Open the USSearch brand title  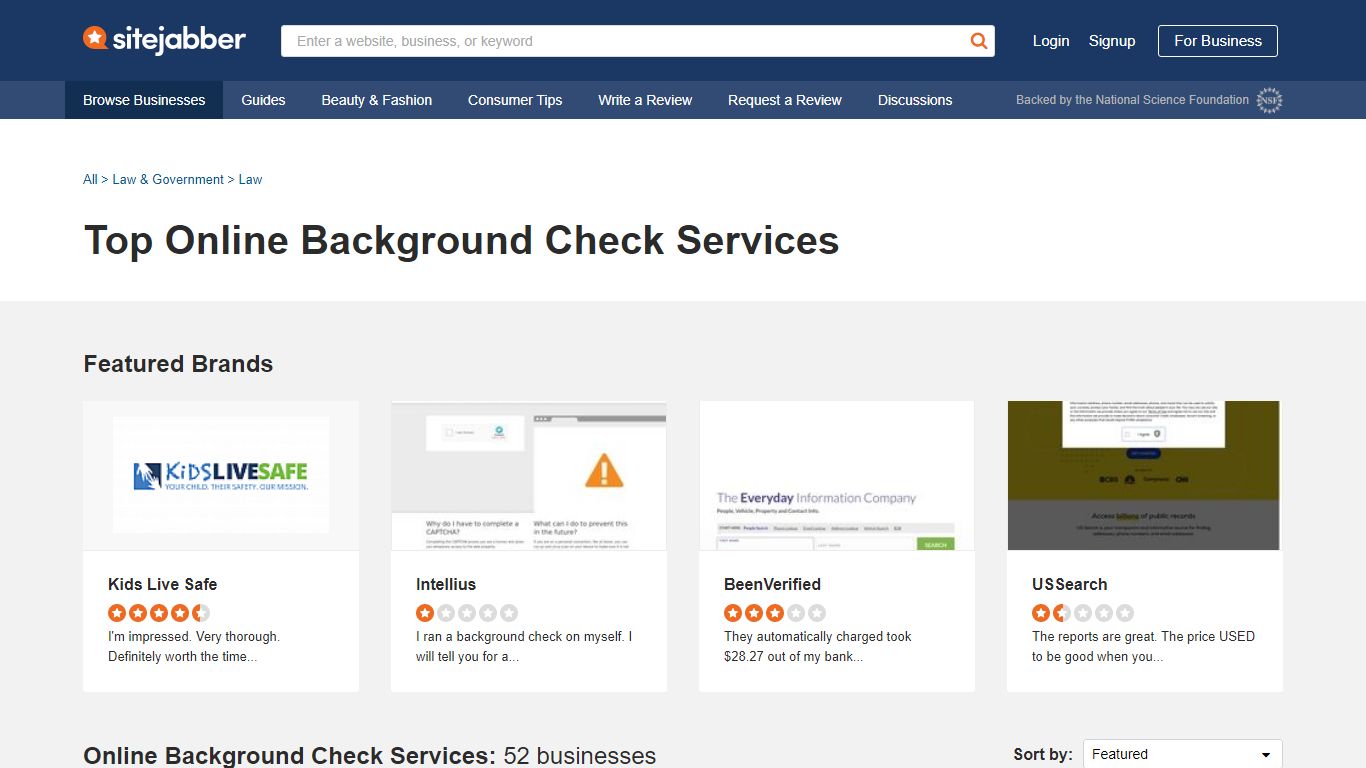(x=1069, y=584)
